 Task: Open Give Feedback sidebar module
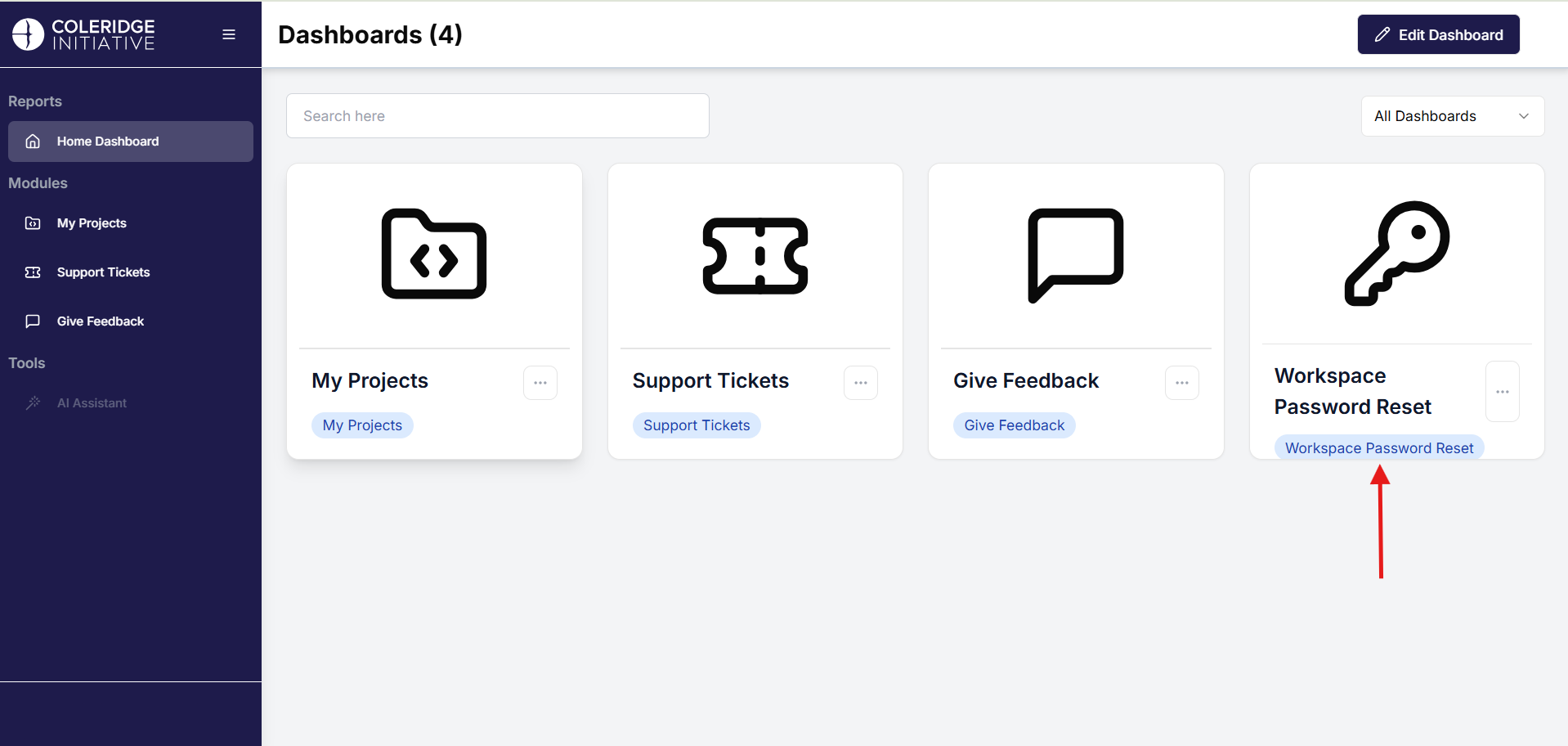coord(100,321)
